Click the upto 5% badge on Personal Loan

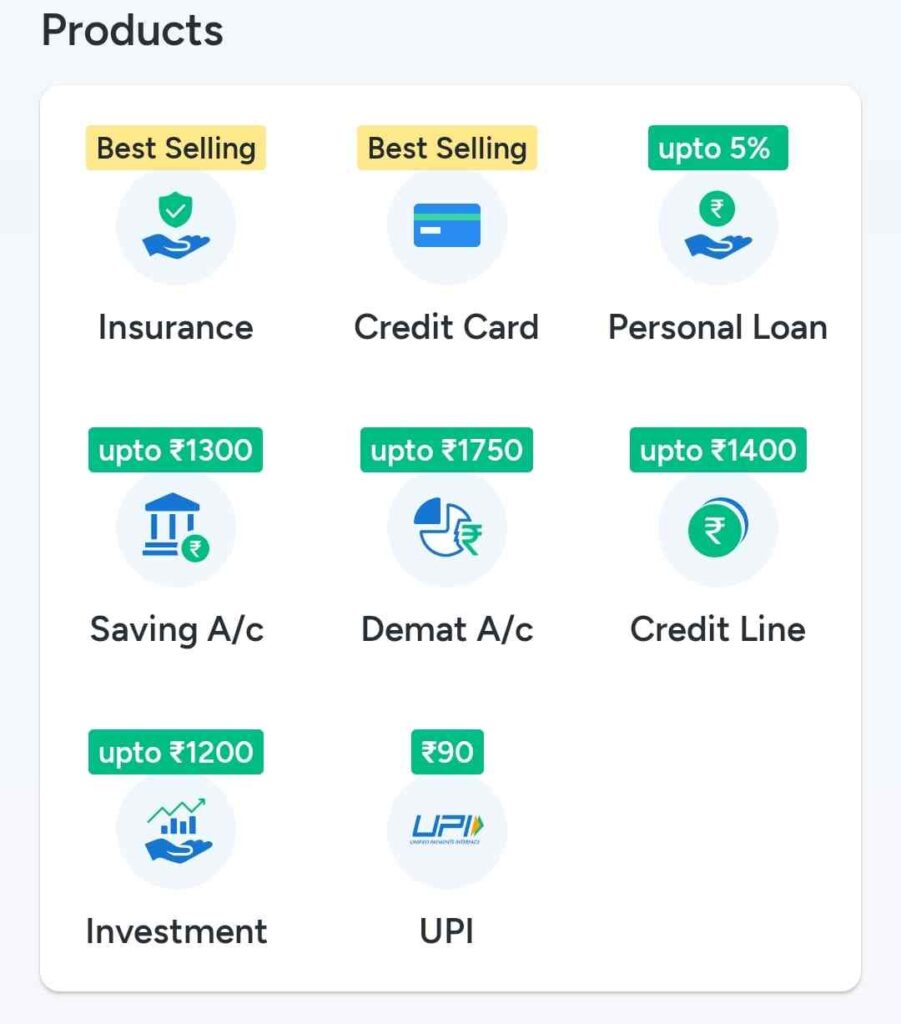pos(718,148)
